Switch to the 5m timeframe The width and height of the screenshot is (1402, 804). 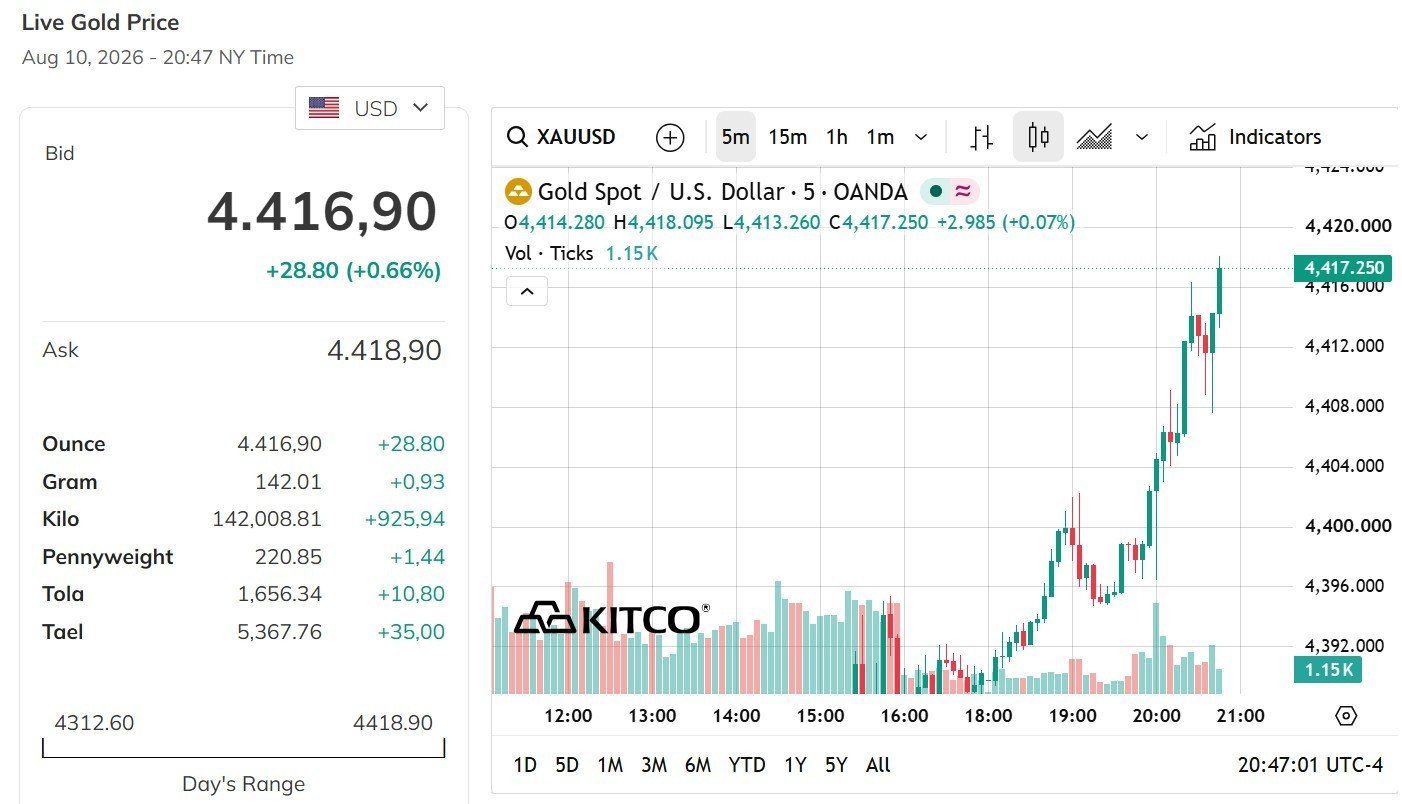coord(736,137)
